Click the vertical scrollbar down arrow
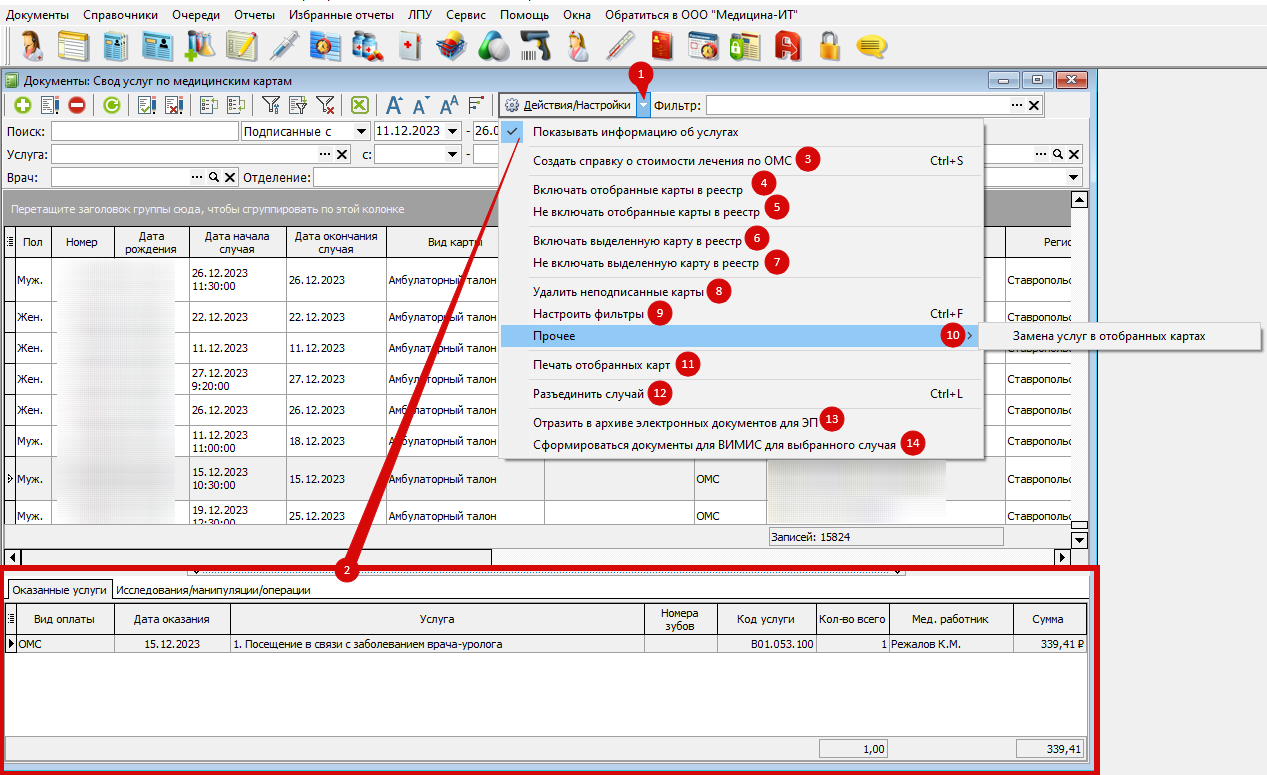This screenshot has width=1267, height=775. click(1079, 540)
